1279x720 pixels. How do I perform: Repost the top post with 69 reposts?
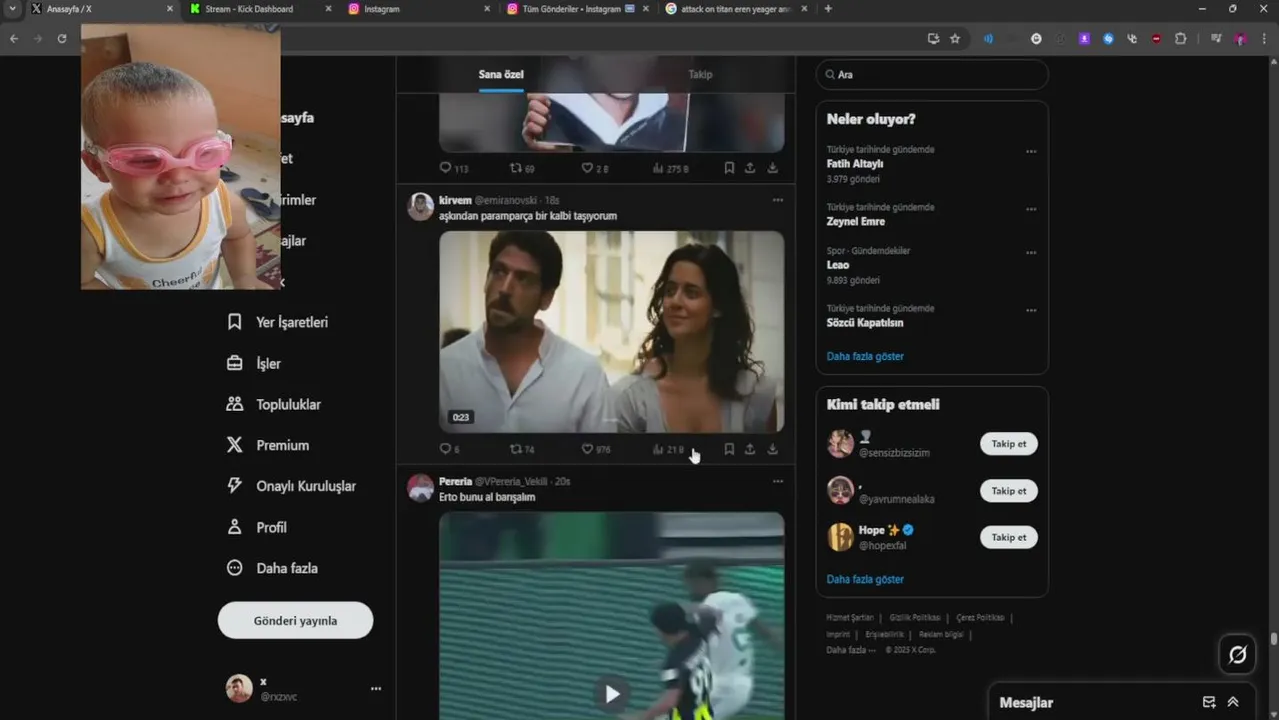pos(522,168)
